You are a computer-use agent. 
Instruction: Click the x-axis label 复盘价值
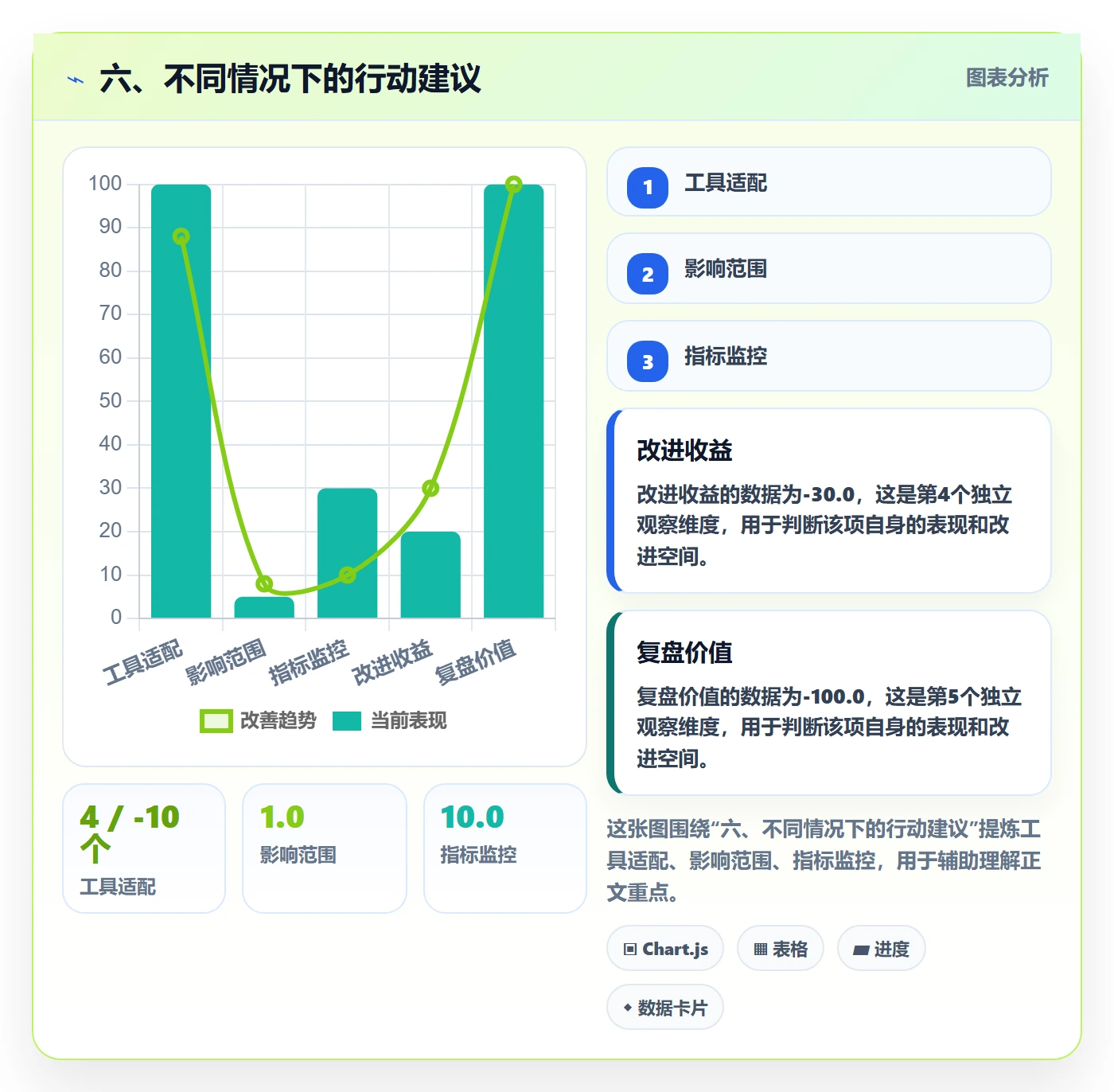[476, 661]
